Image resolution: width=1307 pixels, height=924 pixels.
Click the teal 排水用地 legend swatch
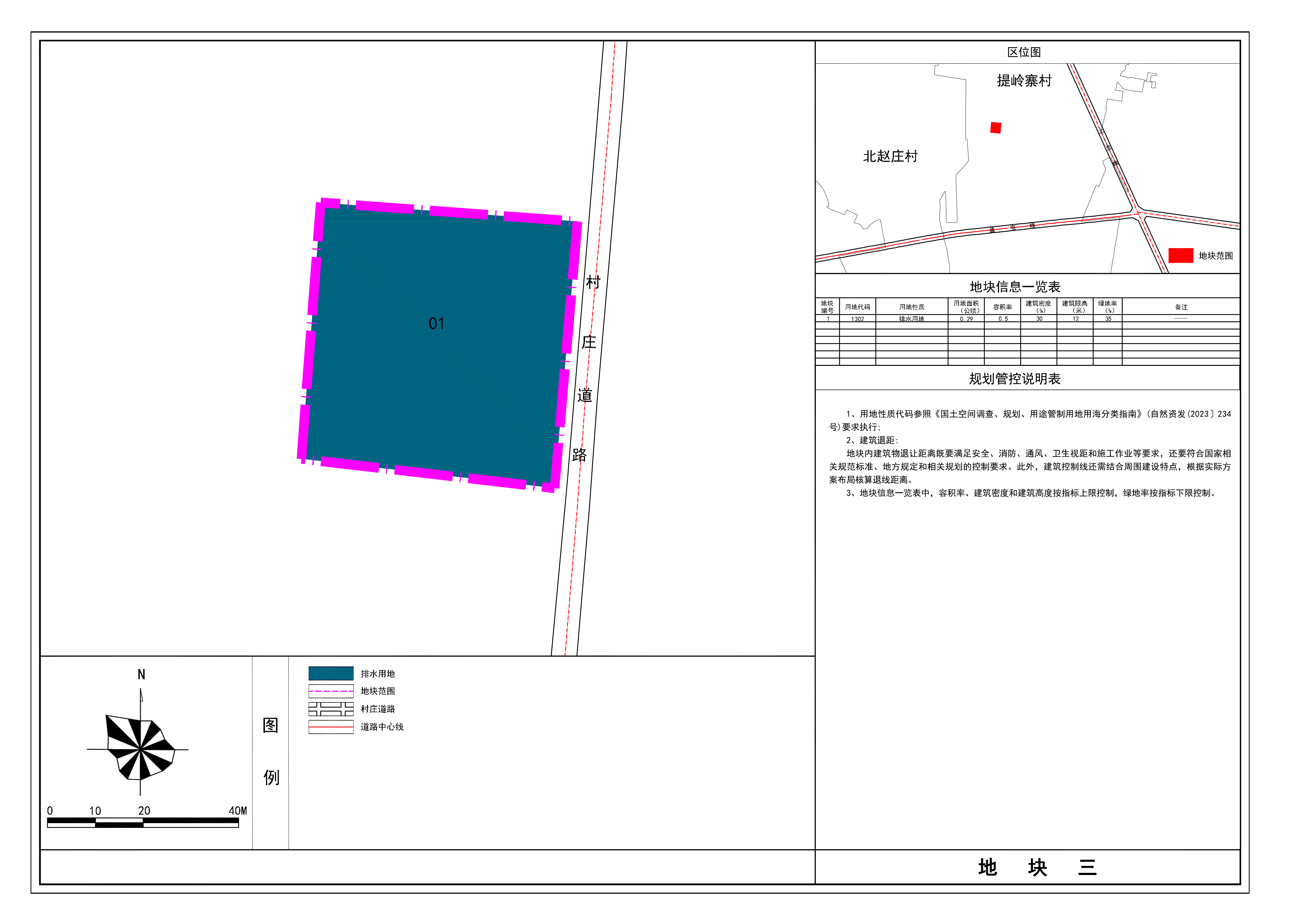(331, 673)
